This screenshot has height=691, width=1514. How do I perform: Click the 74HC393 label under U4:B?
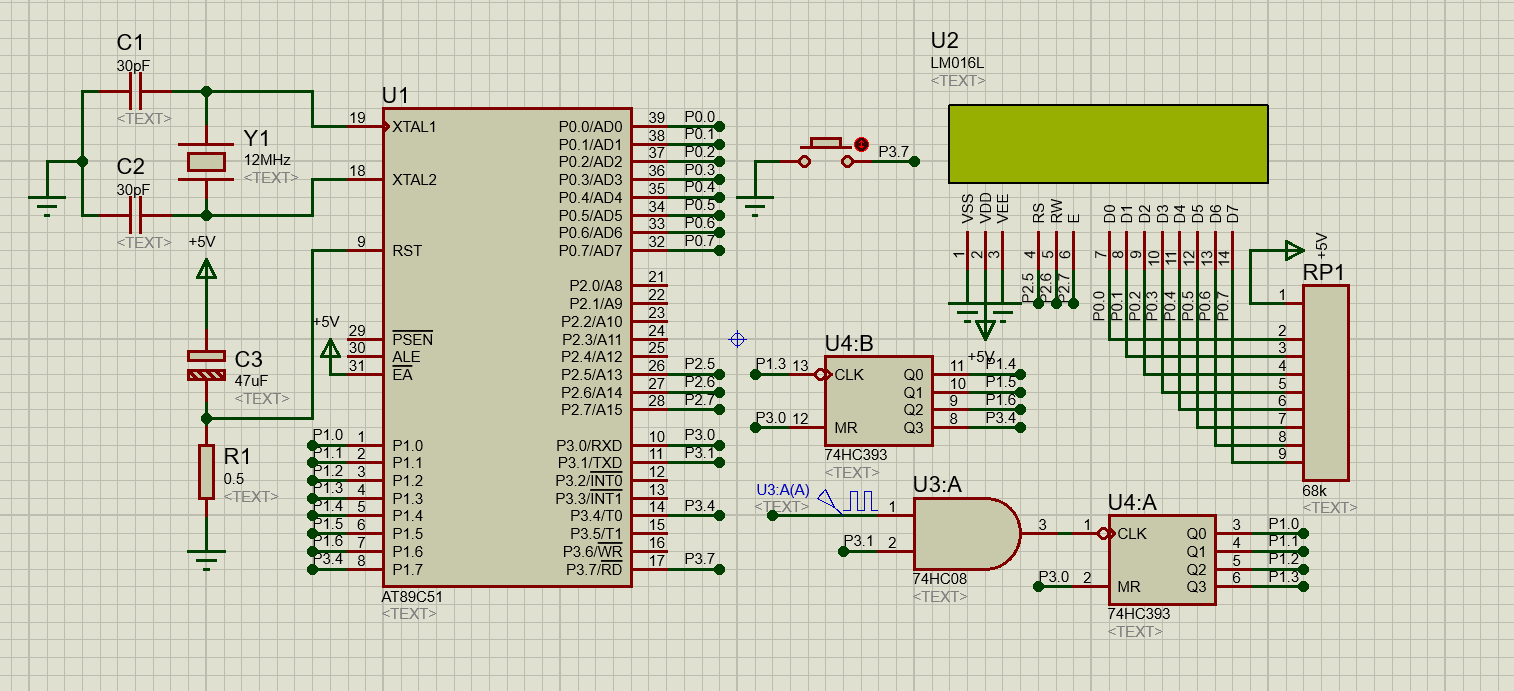[856, 454]
